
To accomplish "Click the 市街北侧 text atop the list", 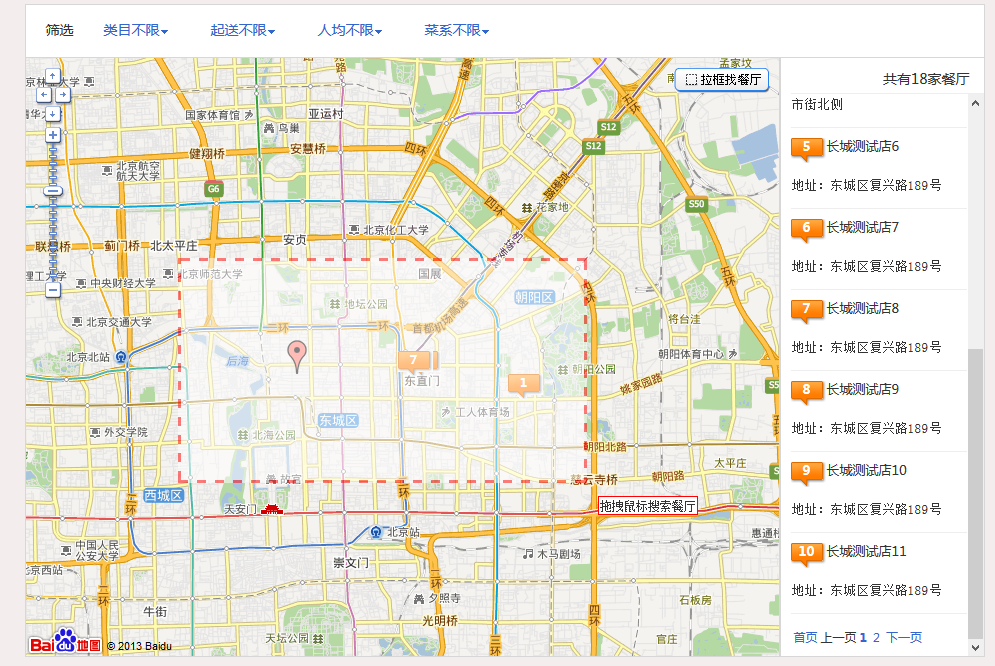I will (817, 105).
